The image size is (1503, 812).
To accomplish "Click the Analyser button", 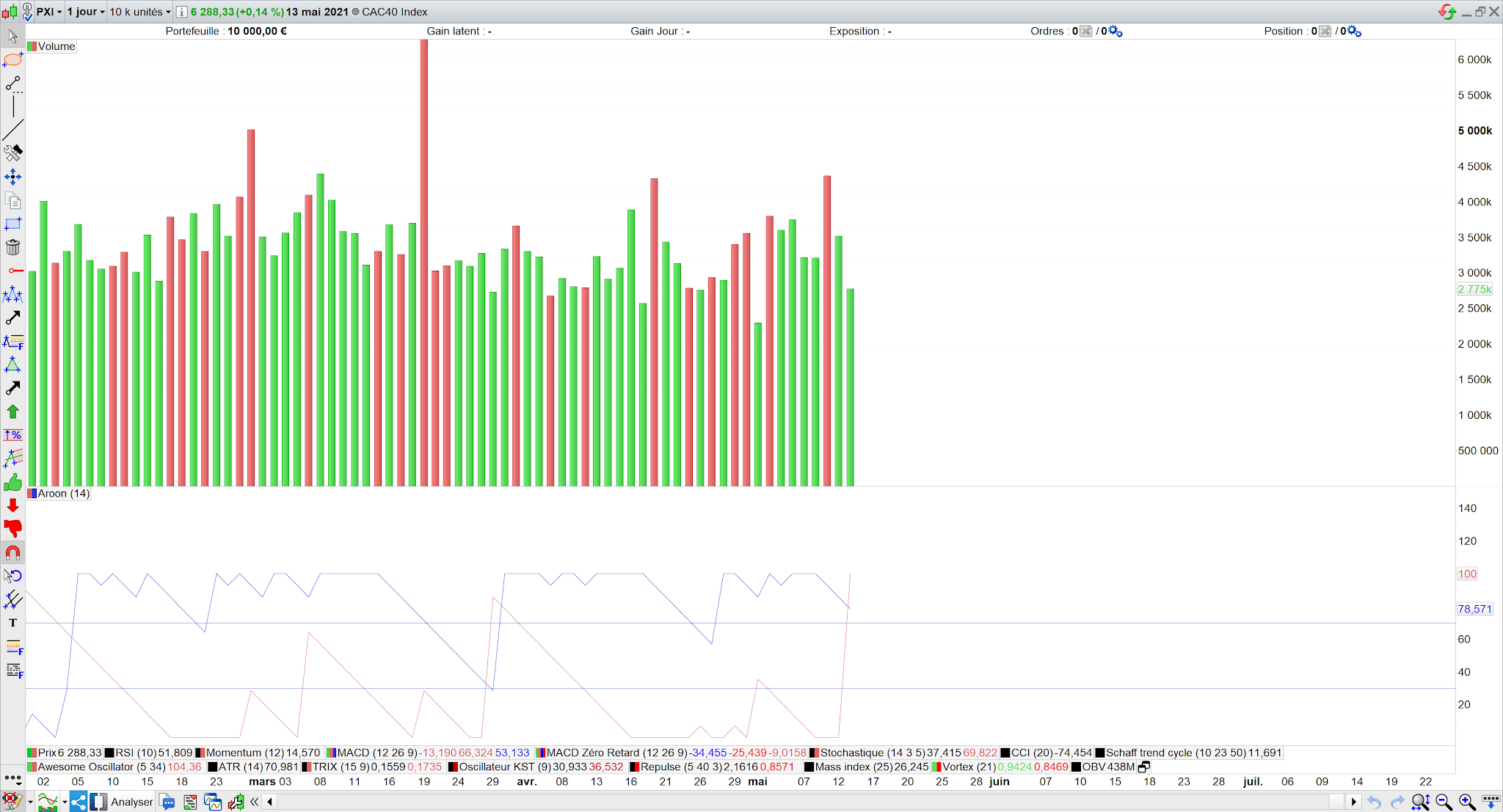I will [132, 802].
